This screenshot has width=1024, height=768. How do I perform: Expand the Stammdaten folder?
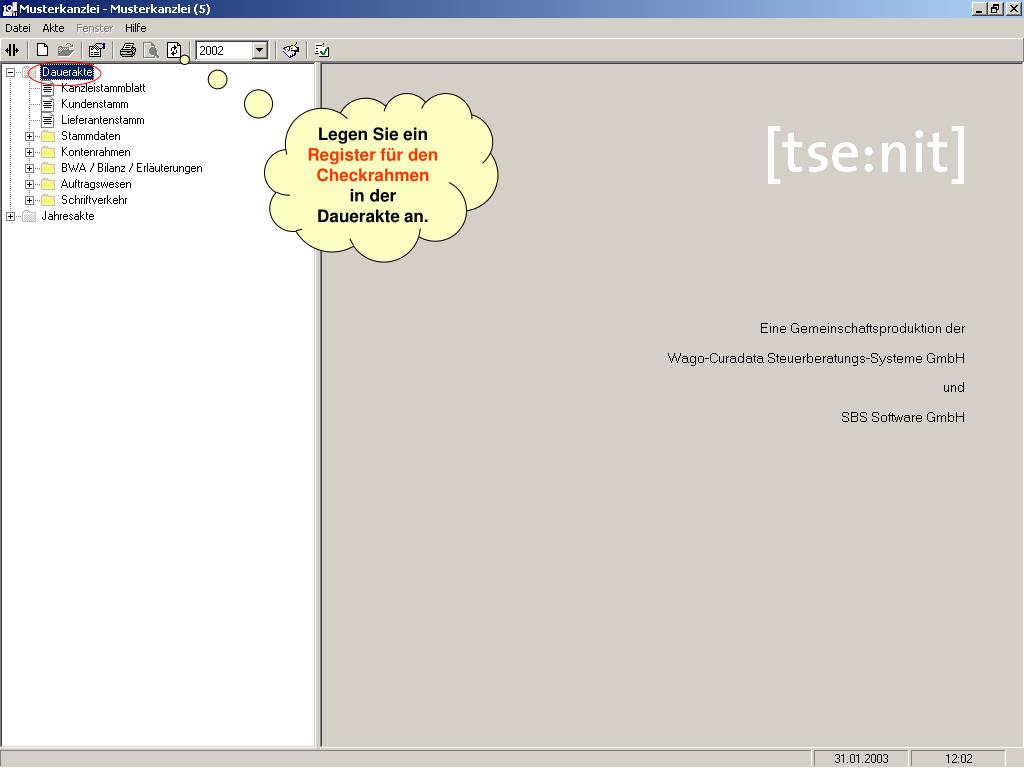pyautogui.click(x=30, y=136)
